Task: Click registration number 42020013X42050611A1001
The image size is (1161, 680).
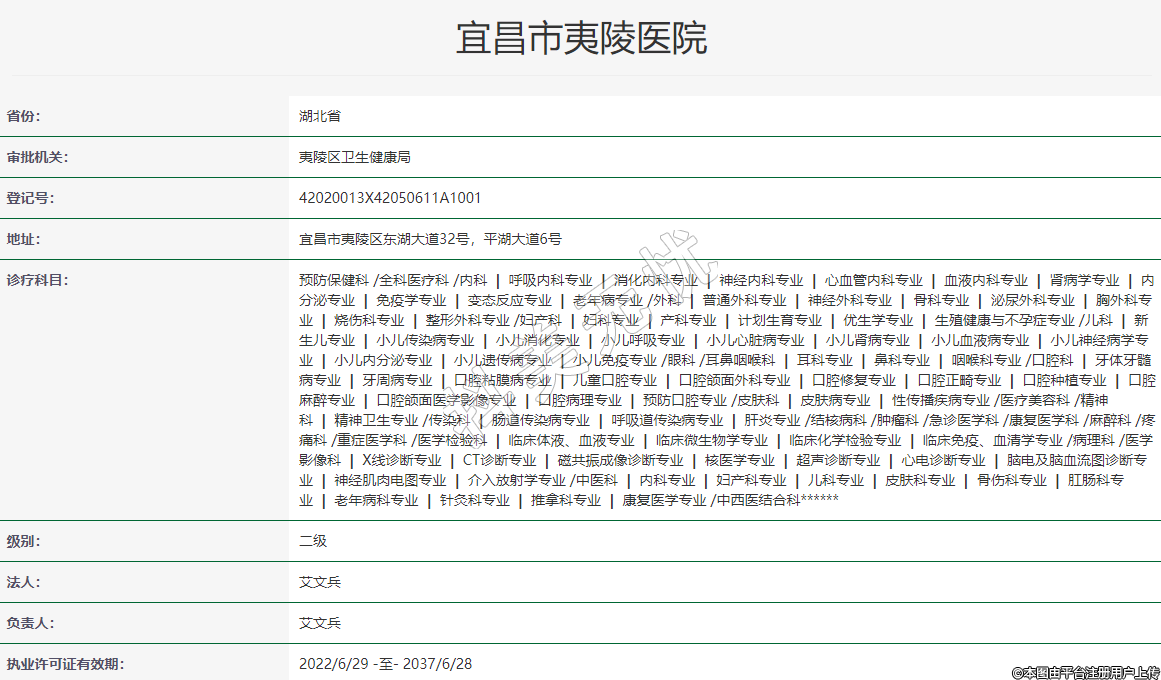Action: (x=390, y=198)
